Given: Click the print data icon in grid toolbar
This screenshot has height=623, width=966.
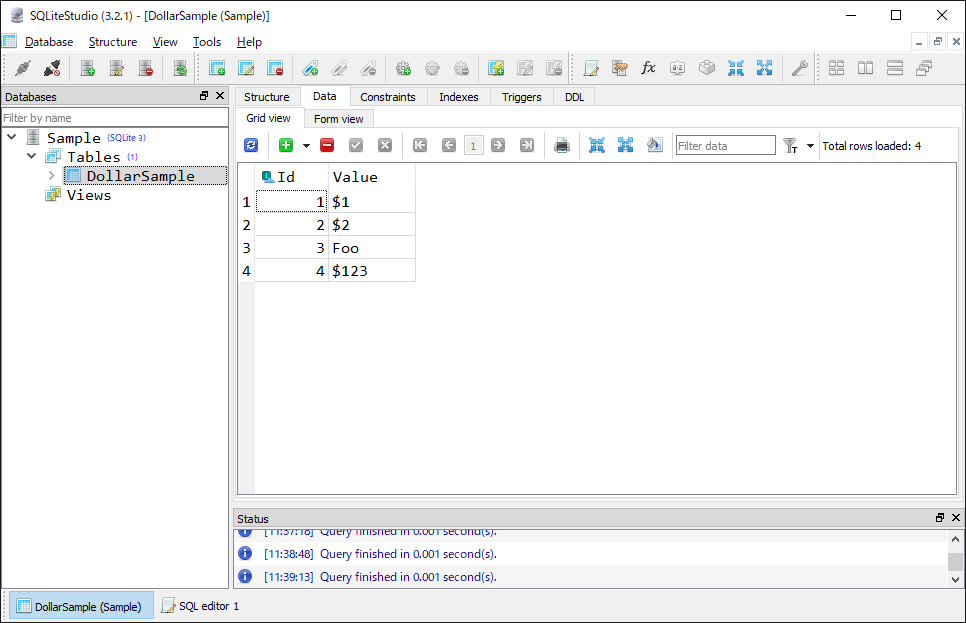Looking at the screenshot, I should [562, 145].
